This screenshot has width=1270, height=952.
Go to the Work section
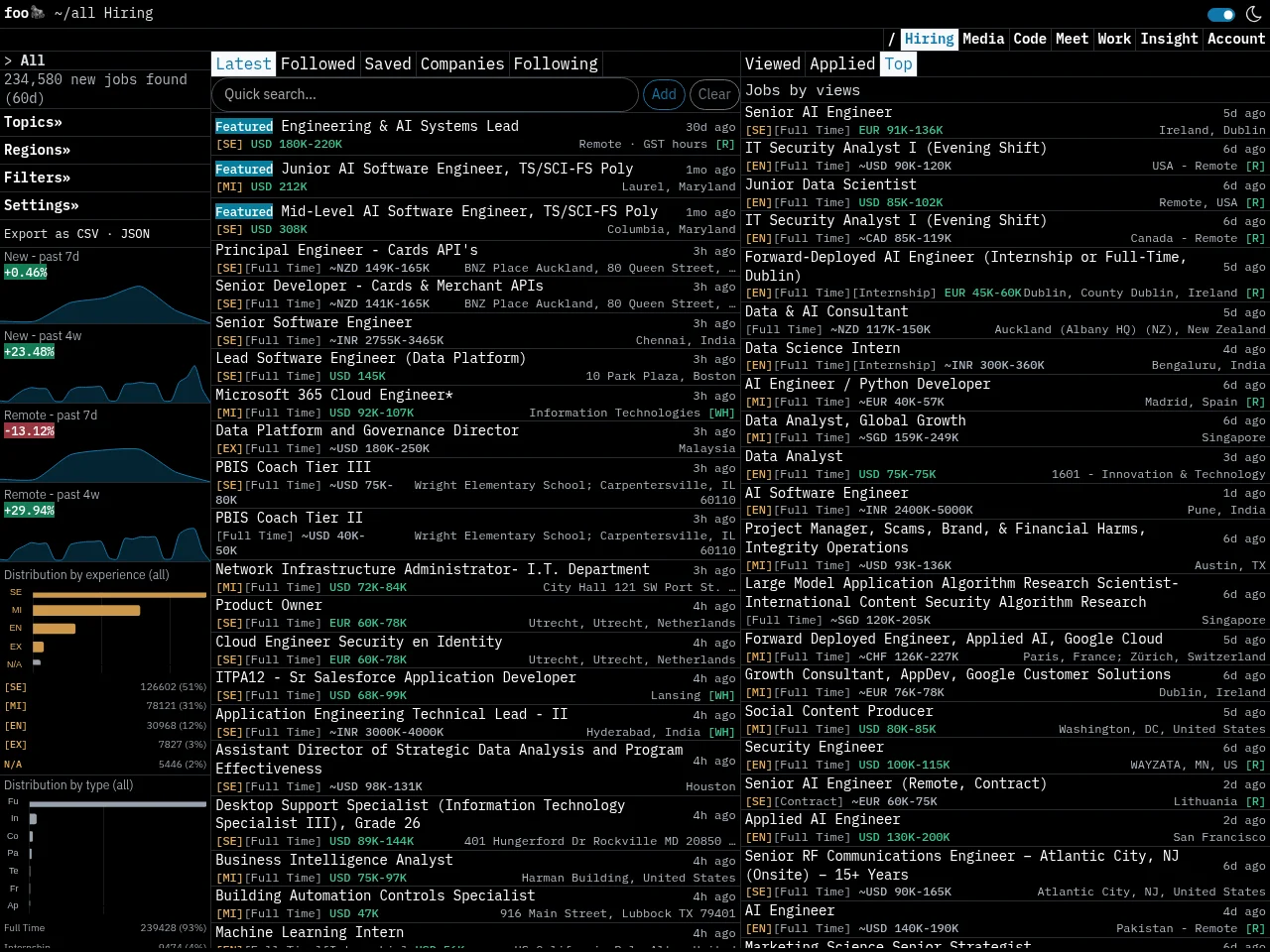[x=1114, y=39]
